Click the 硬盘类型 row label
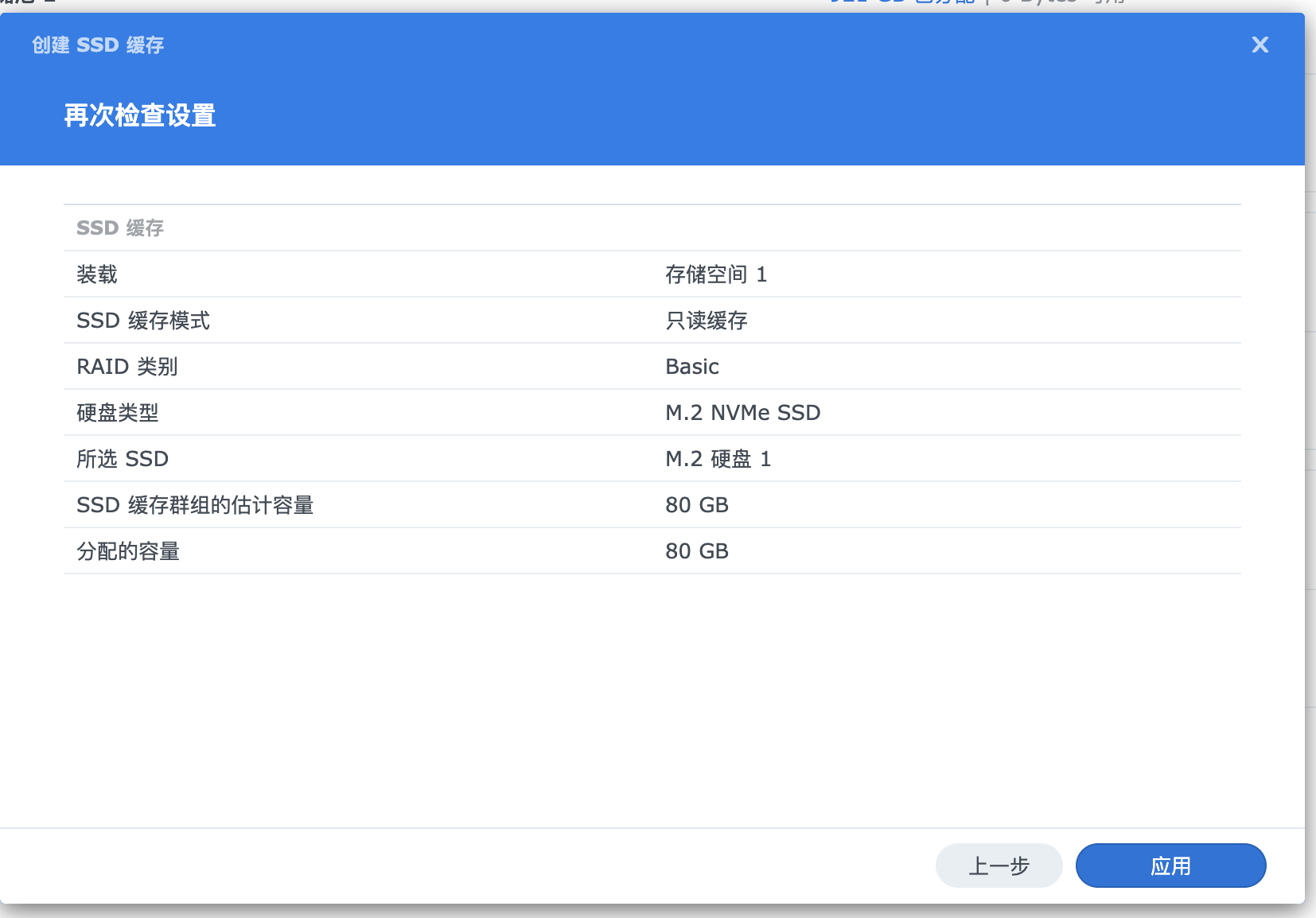Viewport: 1316px width, 918px height. (118, 413)
